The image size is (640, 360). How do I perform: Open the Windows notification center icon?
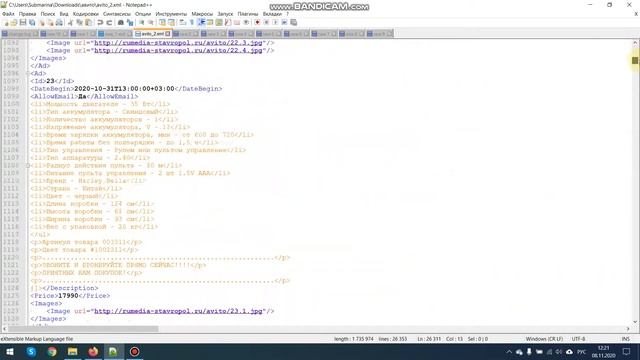[x=626, y=352]
